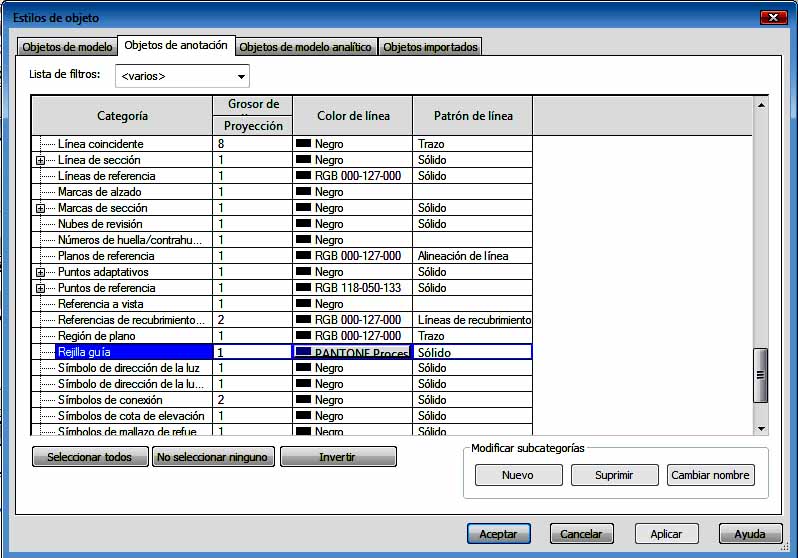Close the Estilos de objeto dialog
This screenshot has width=798, height=558.
click(x=773, y=18)
